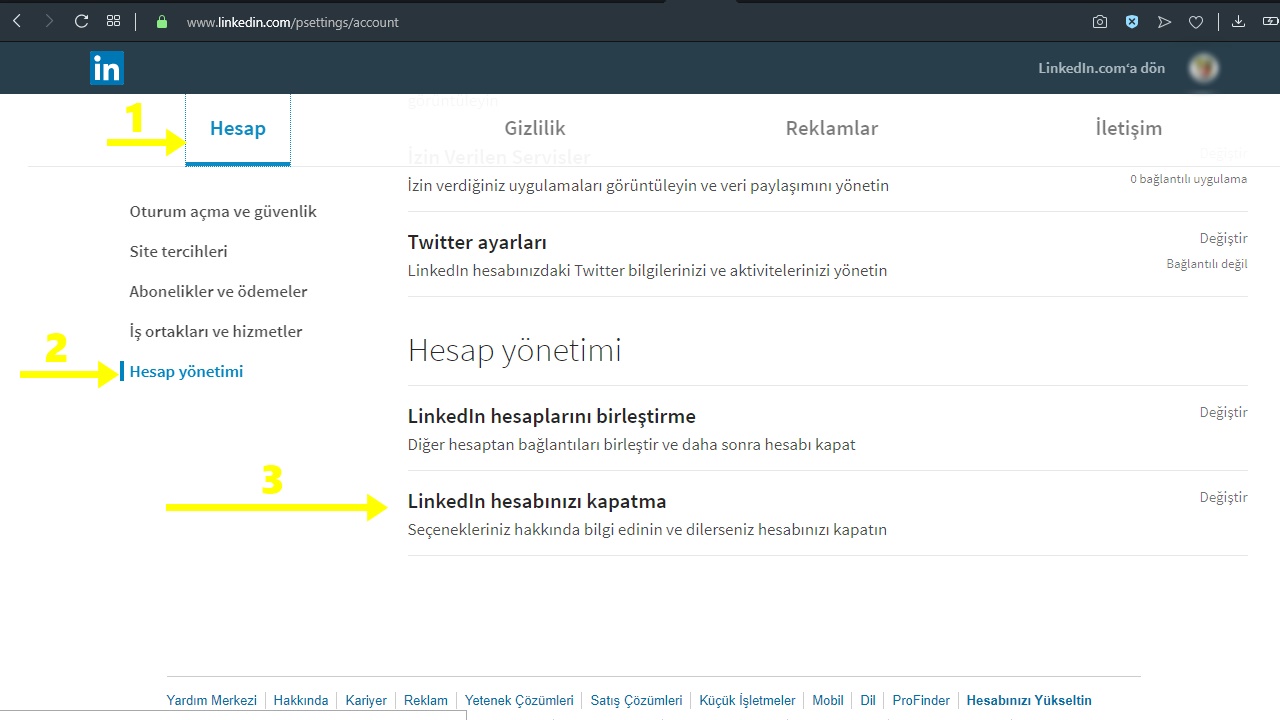Switch to the İletişim tab
The height and width of the screenshot is (720, 1280).
(x=1129, y=128)
